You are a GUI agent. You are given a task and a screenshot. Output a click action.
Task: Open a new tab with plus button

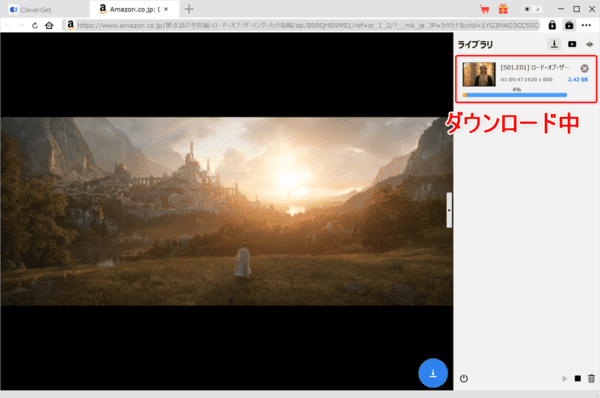[189, 9]
